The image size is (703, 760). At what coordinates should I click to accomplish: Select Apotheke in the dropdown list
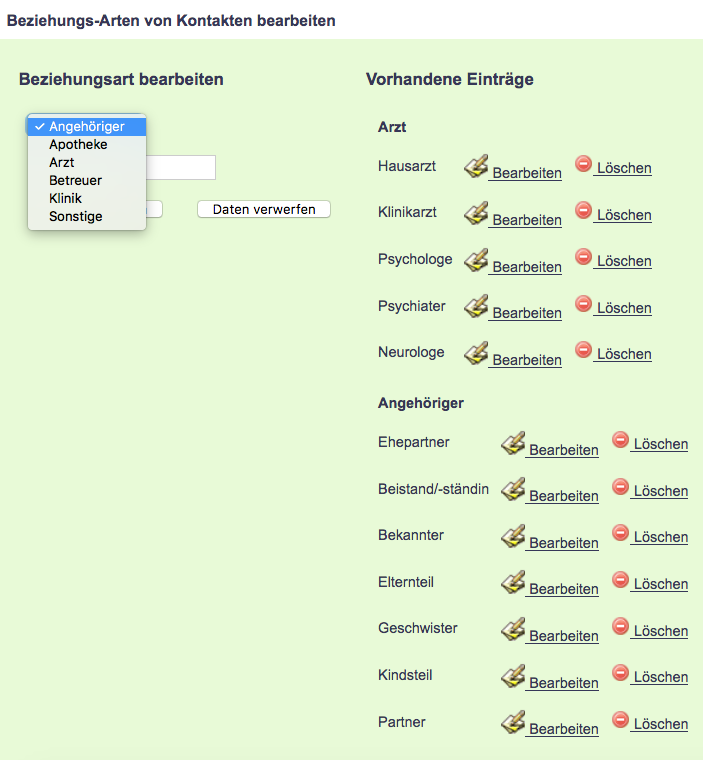click(x=78, y=145)
